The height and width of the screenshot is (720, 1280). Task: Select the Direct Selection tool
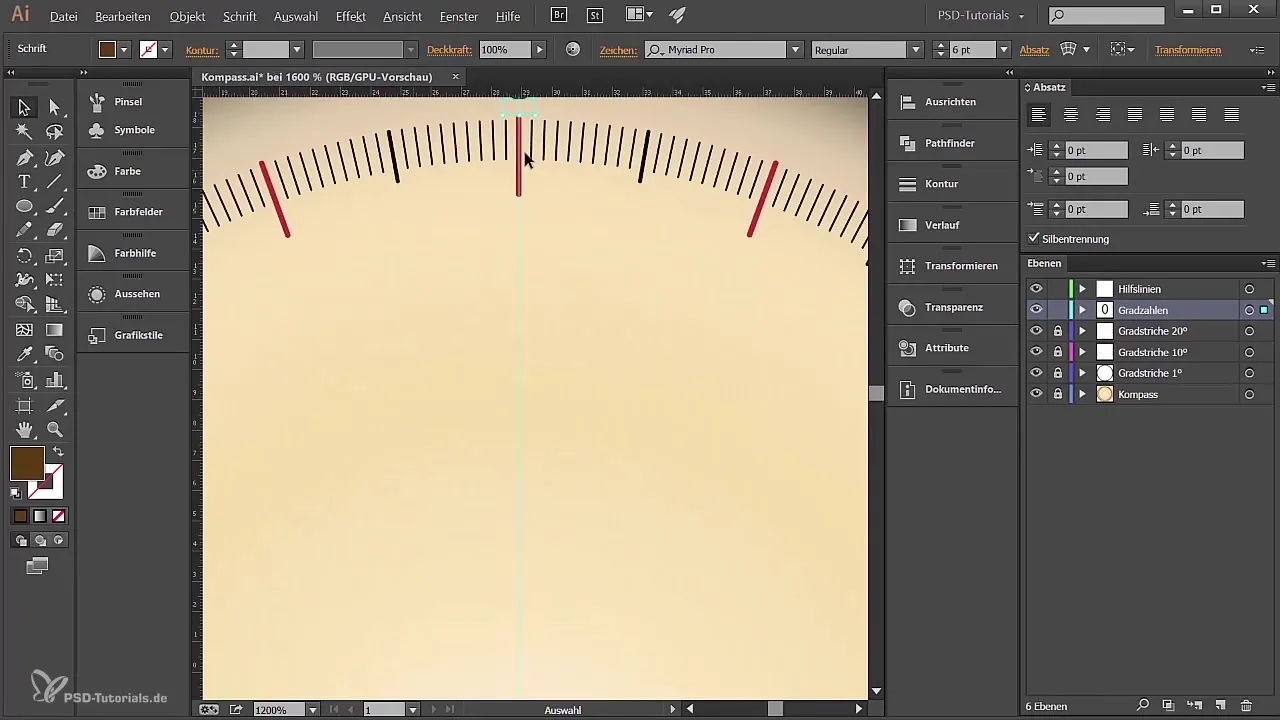click(x=54, y=107)
